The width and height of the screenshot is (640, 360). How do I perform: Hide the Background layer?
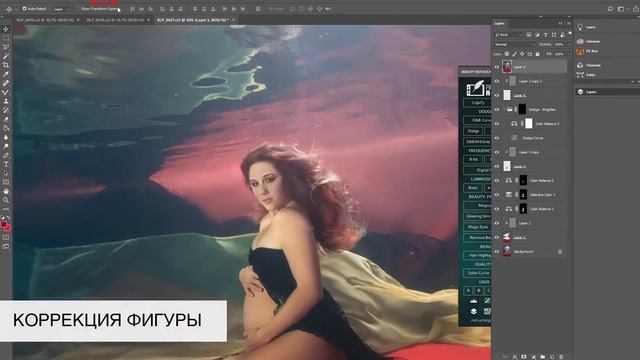497,251
